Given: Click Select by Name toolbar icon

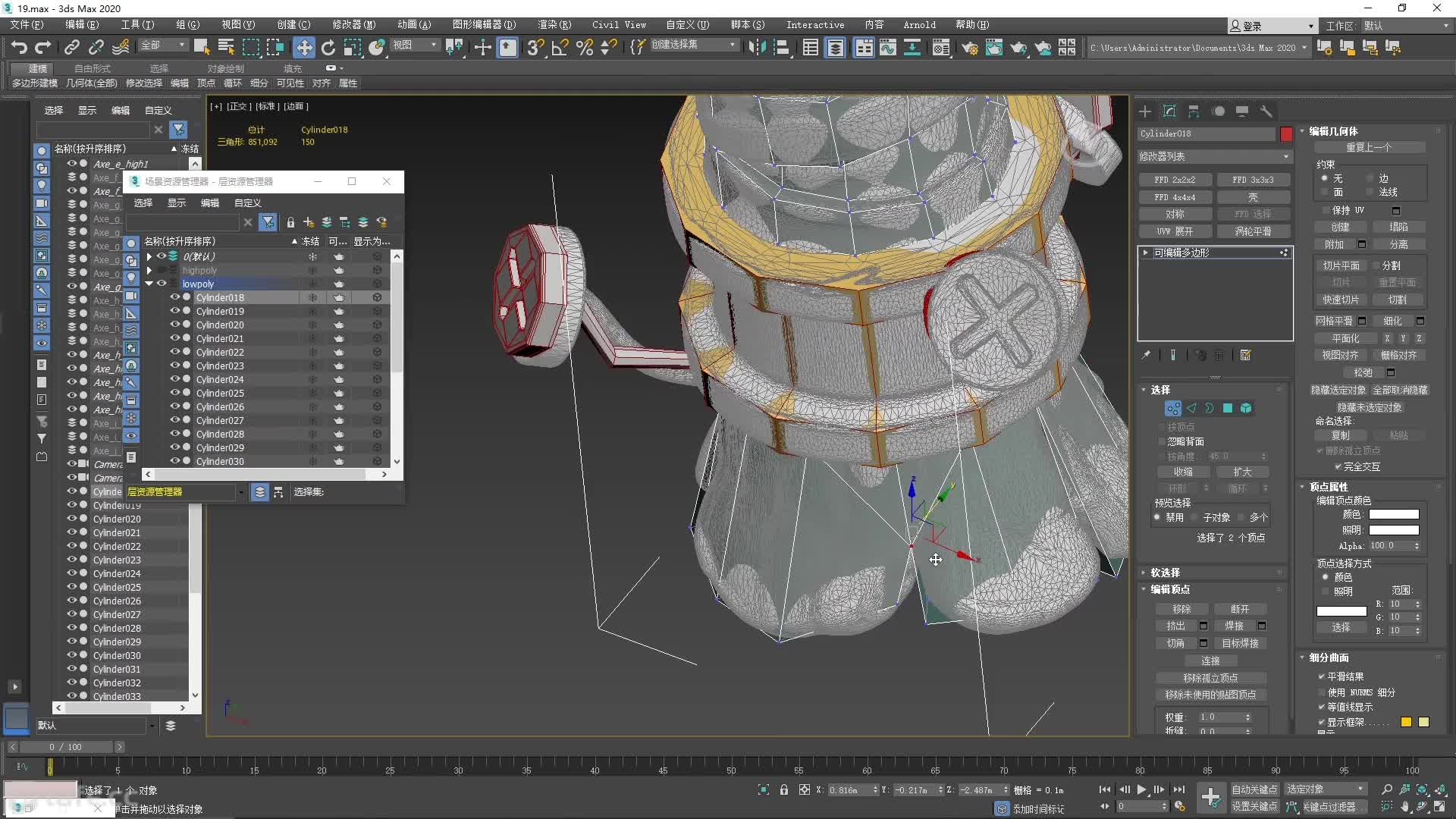Looking at the screenshot, I should pos(226,48).
